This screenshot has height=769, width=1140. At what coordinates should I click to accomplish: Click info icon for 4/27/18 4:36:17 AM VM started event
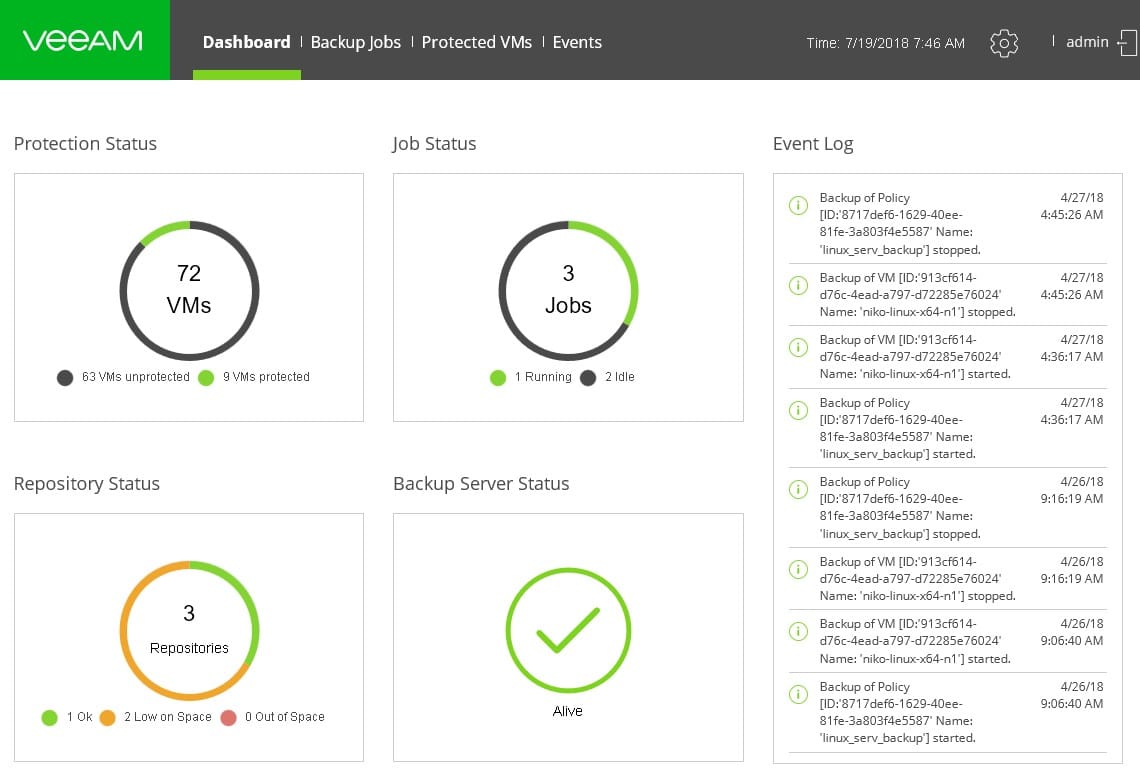(798, 347)
